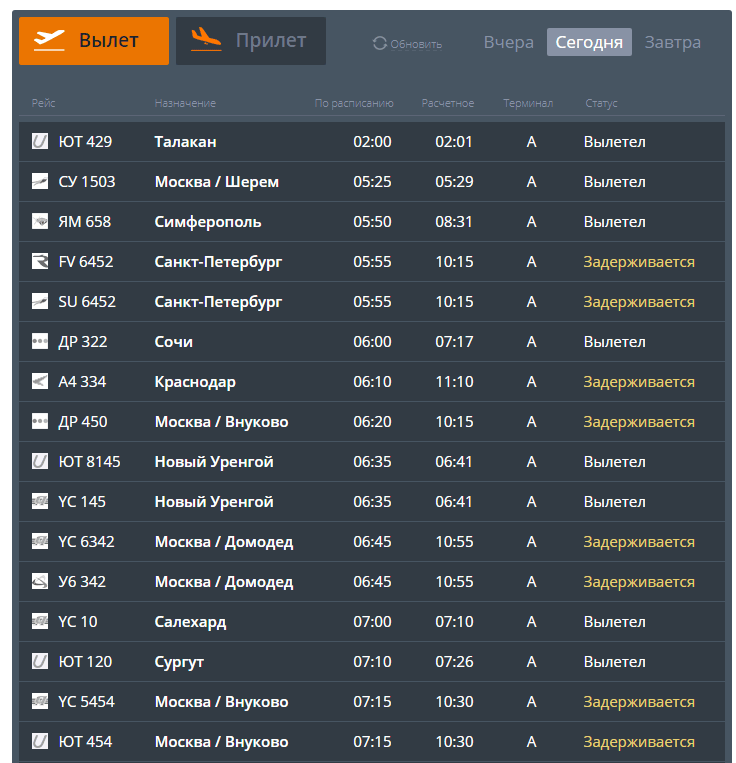
Task: Click the airline logo beside YC 6342
Action: click(x=40, y=542)
